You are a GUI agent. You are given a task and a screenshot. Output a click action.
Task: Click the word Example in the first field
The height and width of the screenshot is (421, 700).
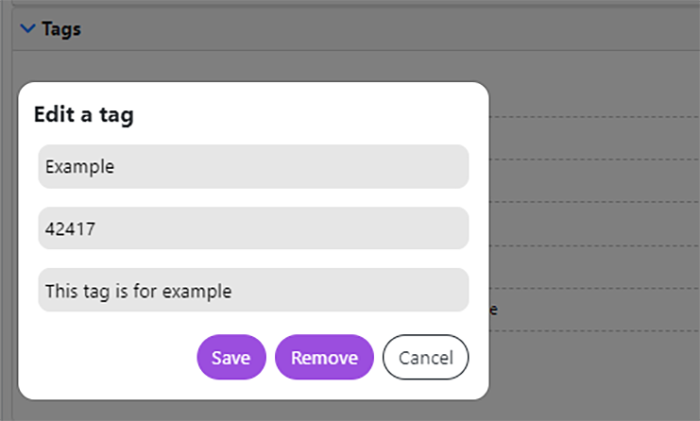pyautogui.click(x=80, y=167)
